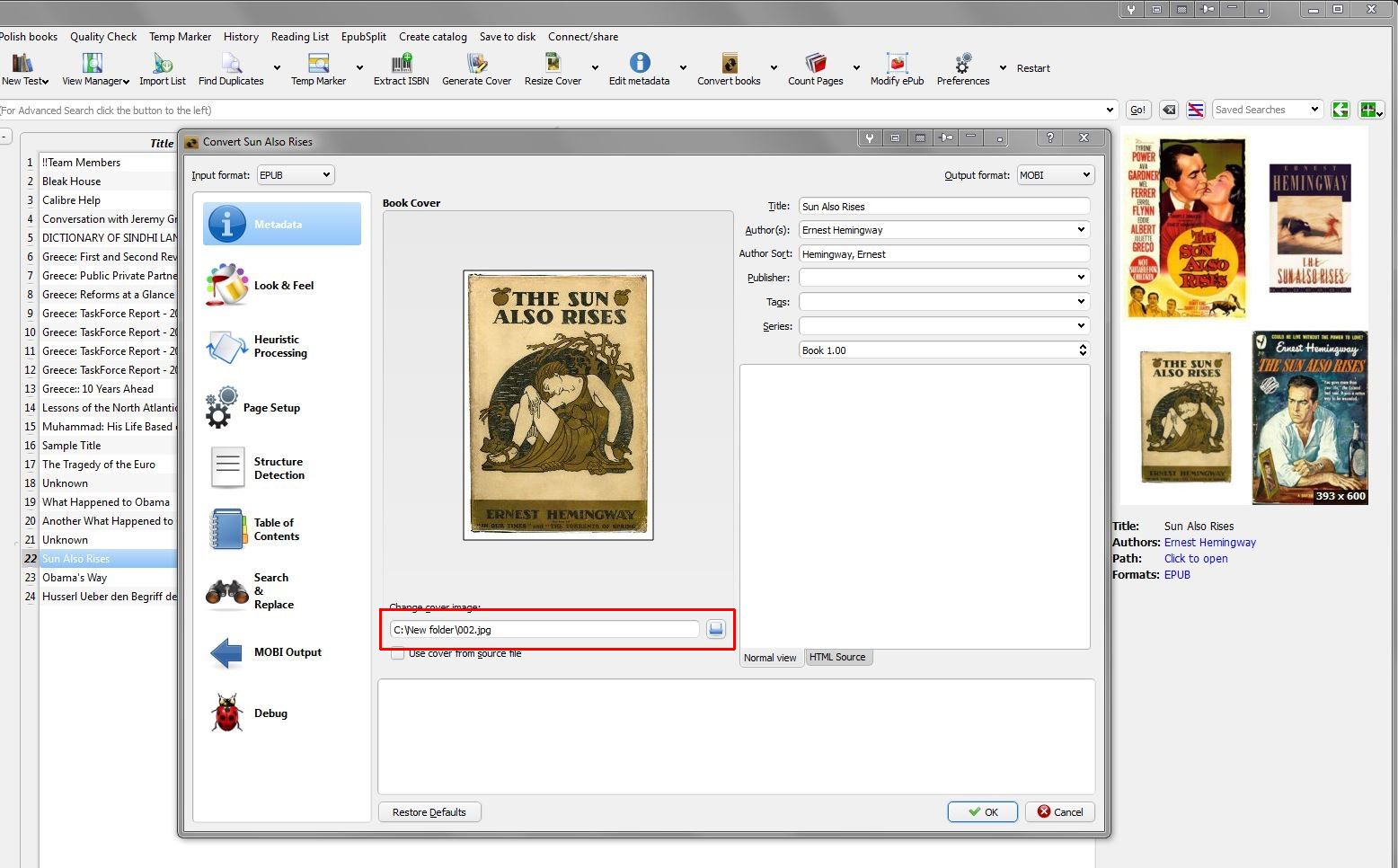Viewport: 1398px width, 868px height.
Task: Click the Go! search button
Action: [1138, 110]
